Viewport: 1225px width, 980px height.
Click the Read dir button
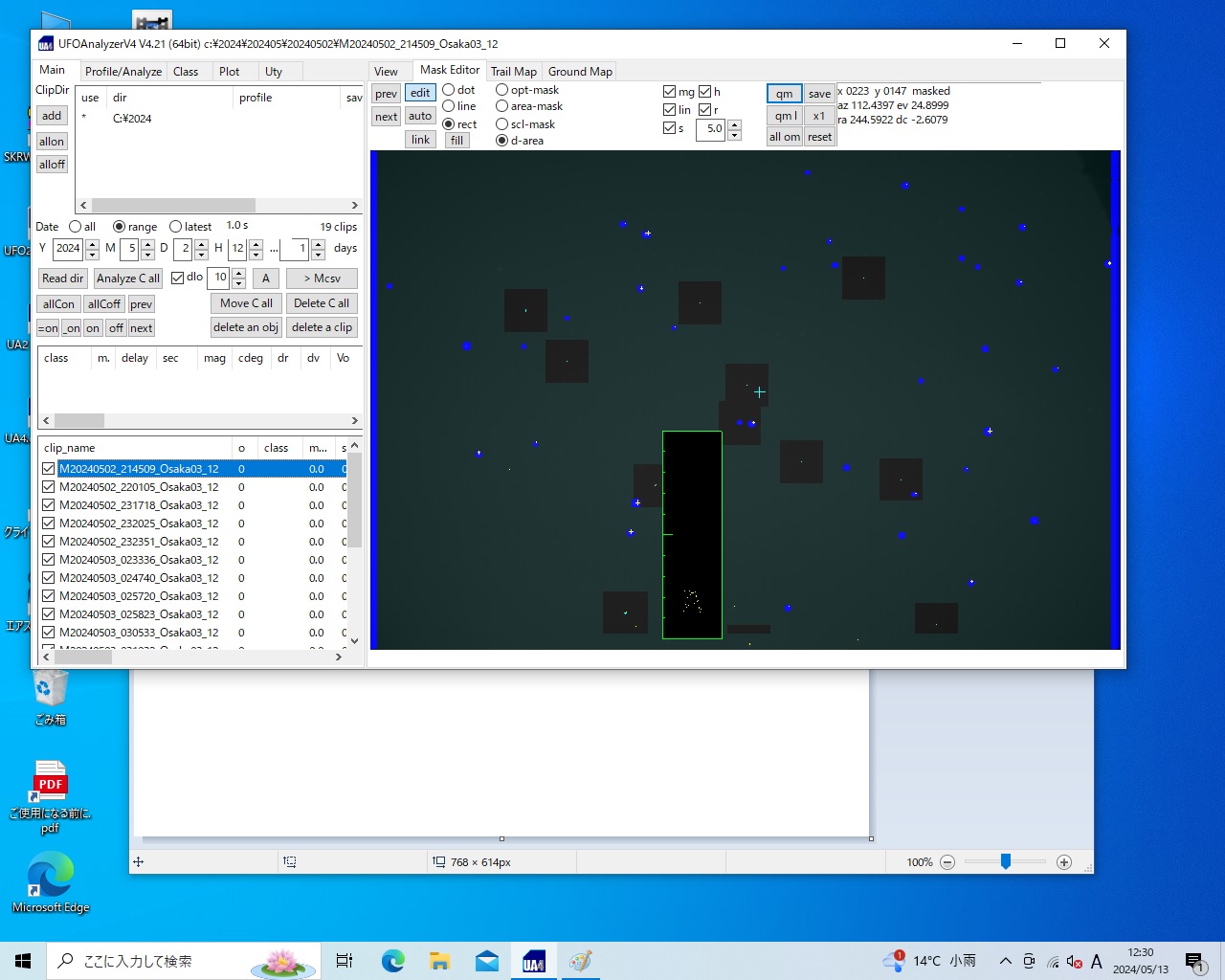click(x=62, y=278)
